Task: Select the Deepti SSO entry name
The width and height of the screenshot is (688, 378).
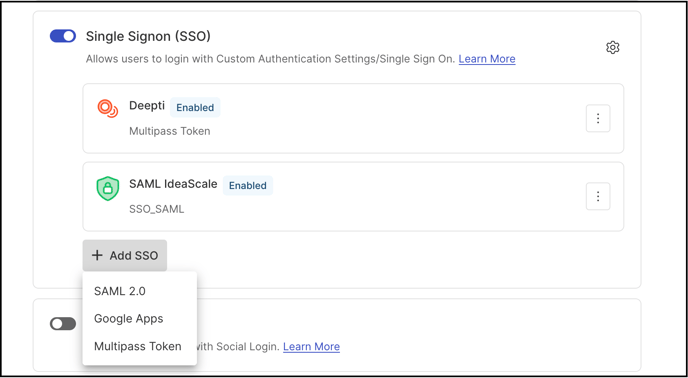Action: pyautogui.click(x=147, y=106)
